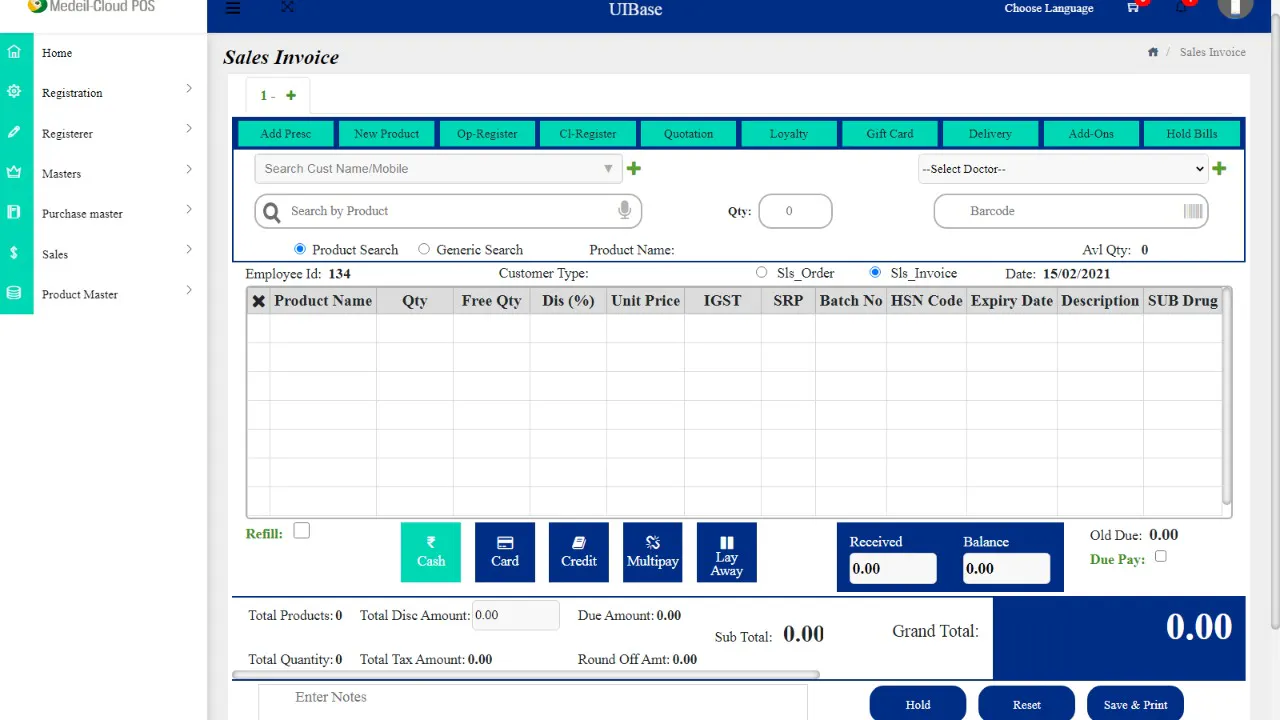Open the shopping cart icon
The height and width of the screenshot is (720, 1280).
[1133, 8]
